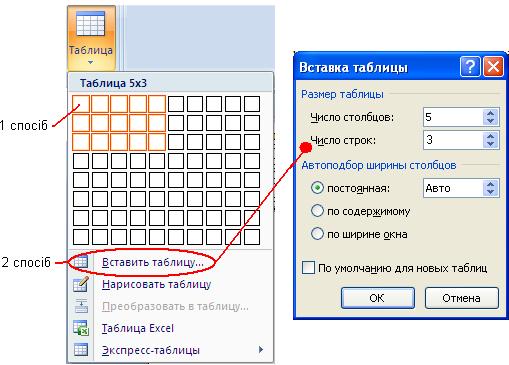Click the help question mark button
Screen dimensions: 509x365
470,67
